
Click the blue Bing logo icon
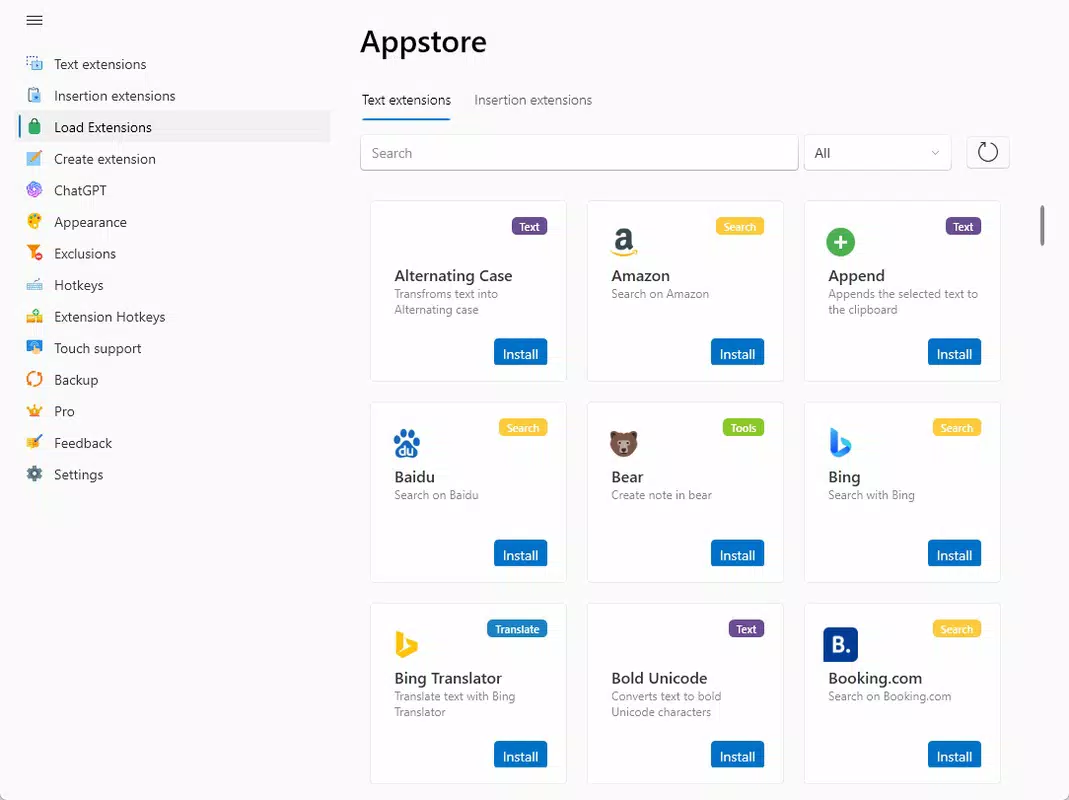pos(840,443)
